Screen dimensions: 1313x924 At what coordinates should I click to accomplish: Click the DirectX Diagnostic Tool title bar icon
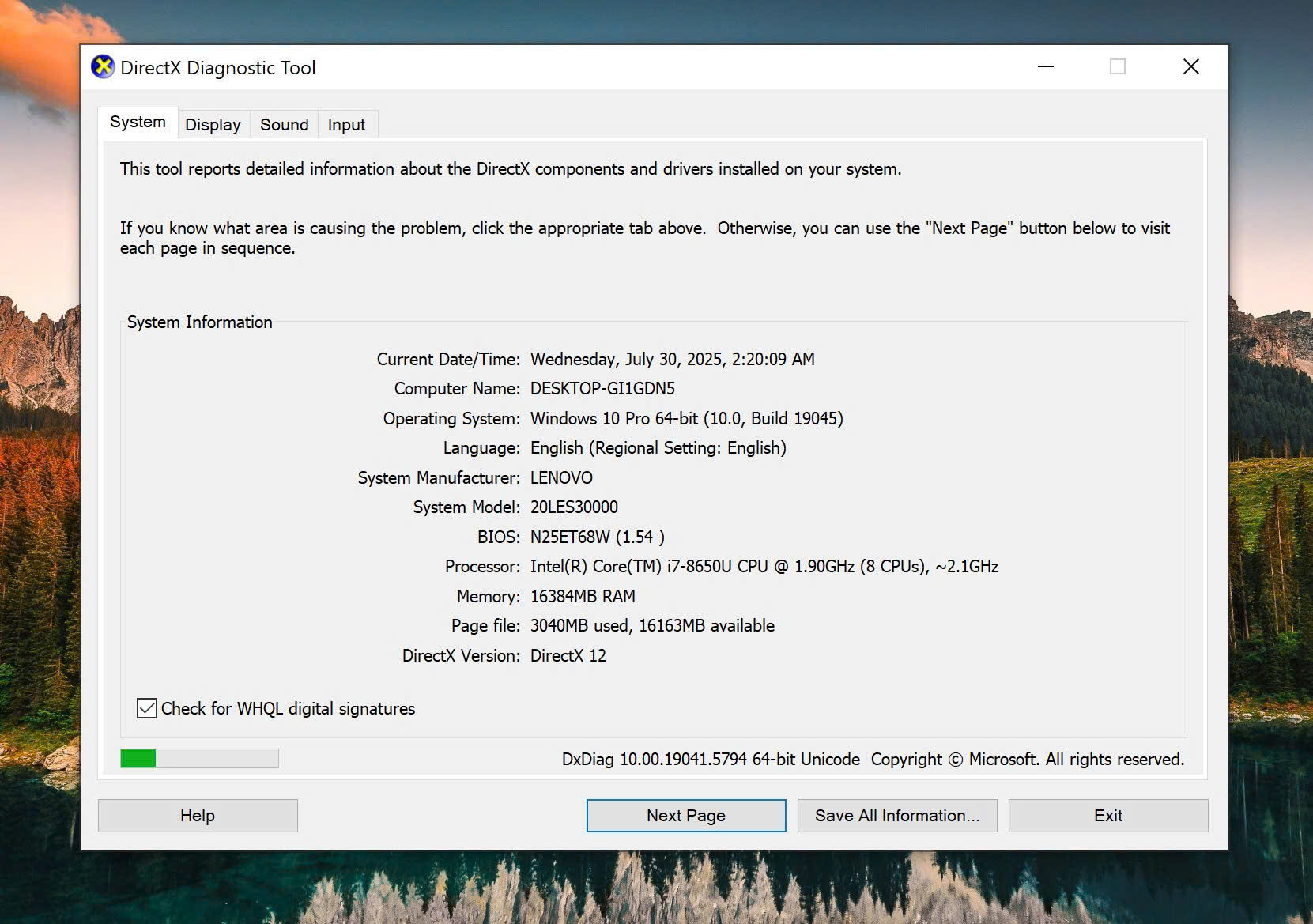click(x=103, y=67)
